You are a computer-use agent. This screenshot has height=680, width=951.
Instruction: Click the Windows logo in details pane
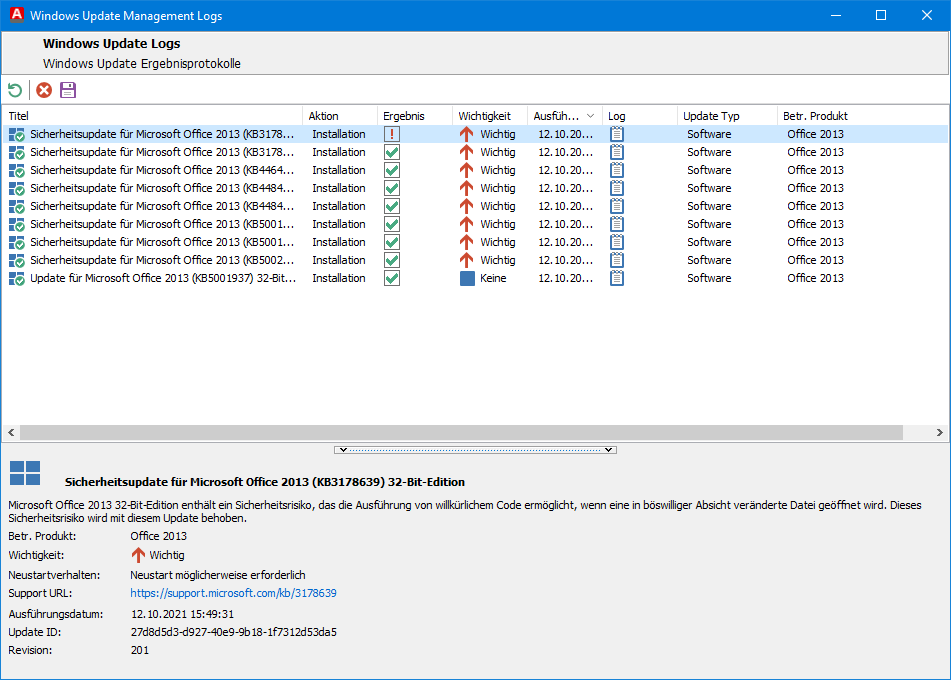coord(25,473)
